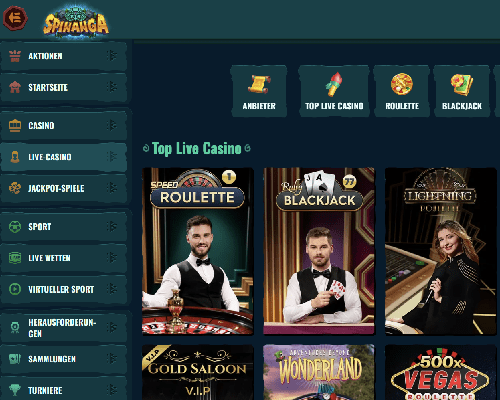Viewport: 500px width, 400px height.
Task: Click the Aktionen gift icon
Action: (x=15, y=56)
